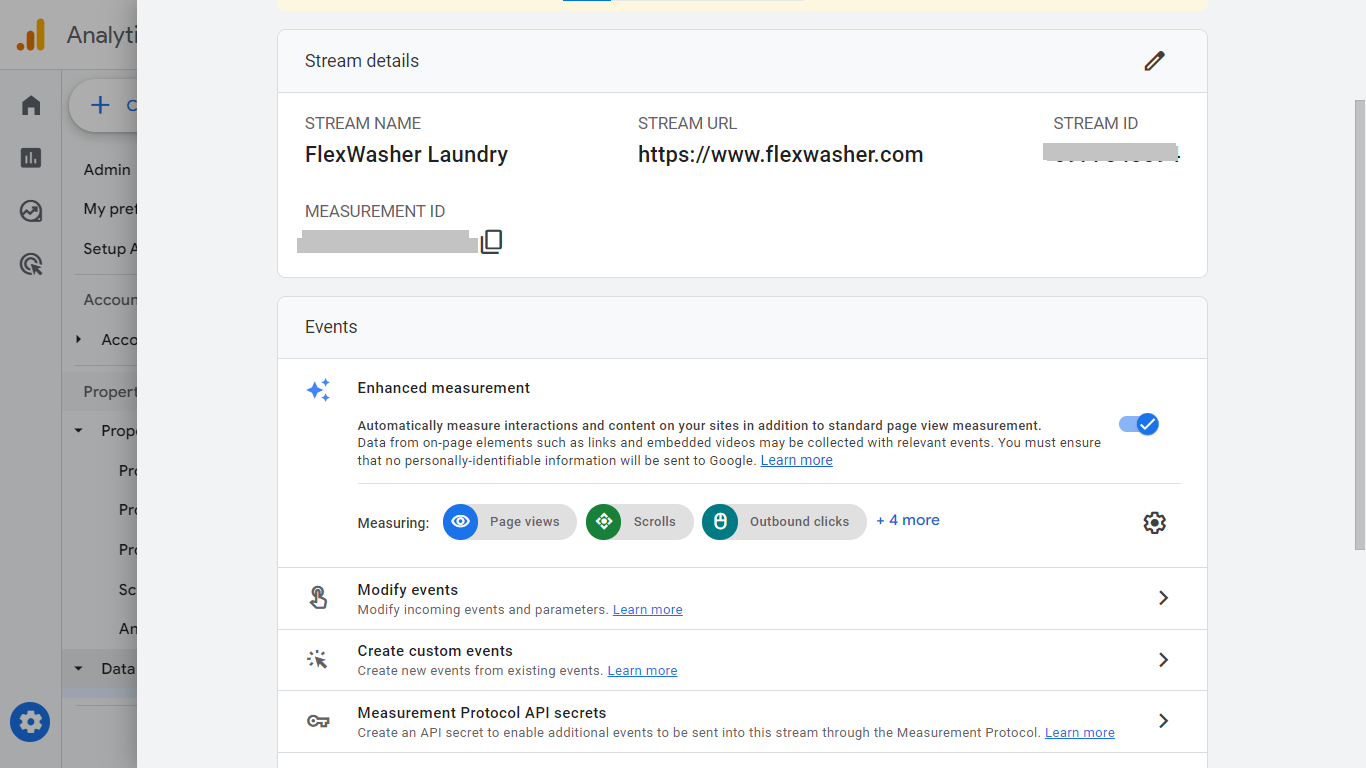
Task: Click the Create custom events cursor icon
Action: (x=317, y=659)
